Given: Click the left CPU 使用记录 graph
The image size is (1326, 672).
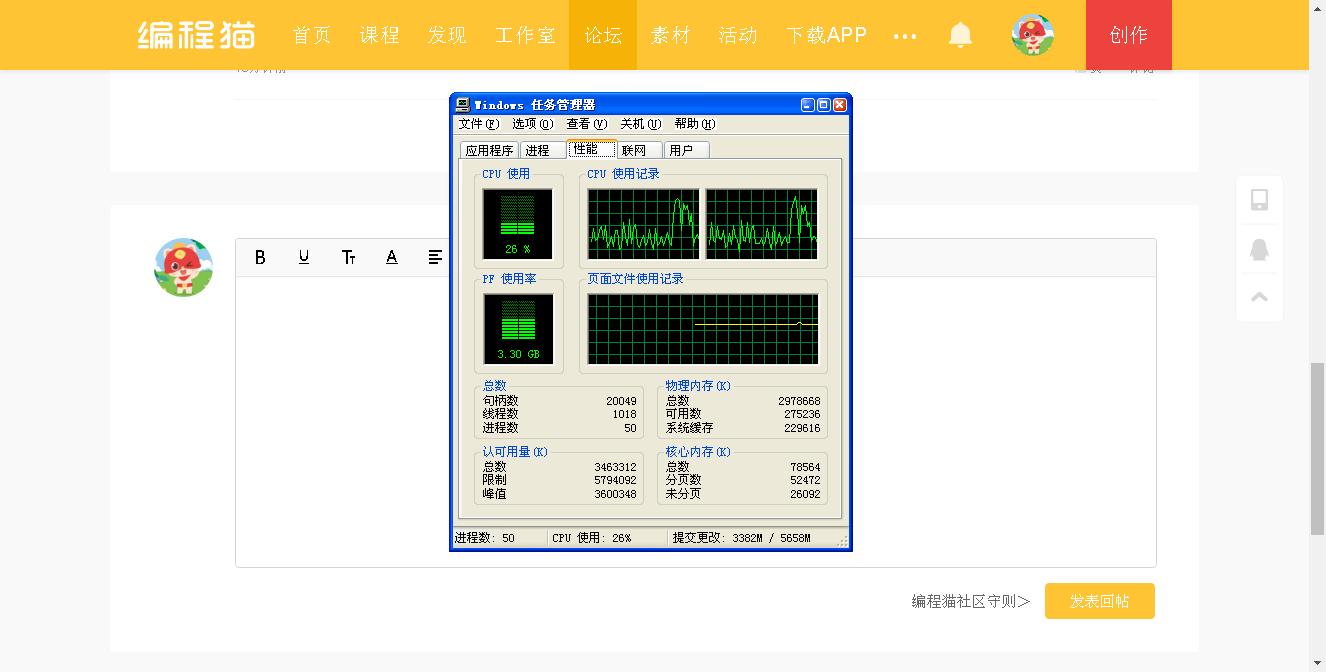Looking at the screenshot, I should [x=643, y=224].
